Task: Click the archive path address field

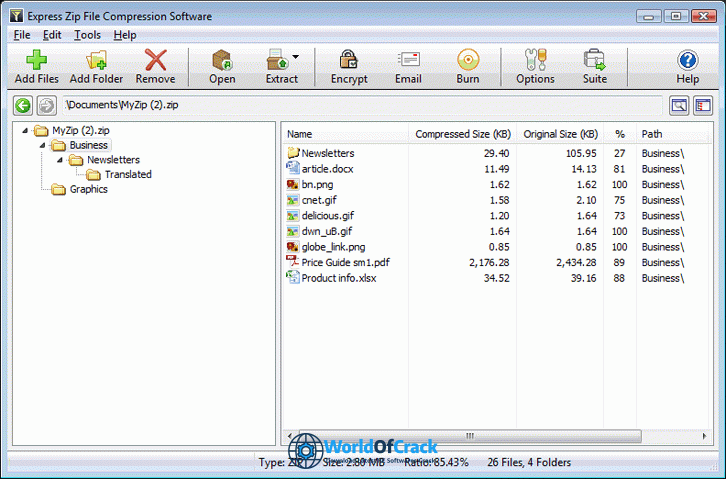Action: click(x=363, y=106)
